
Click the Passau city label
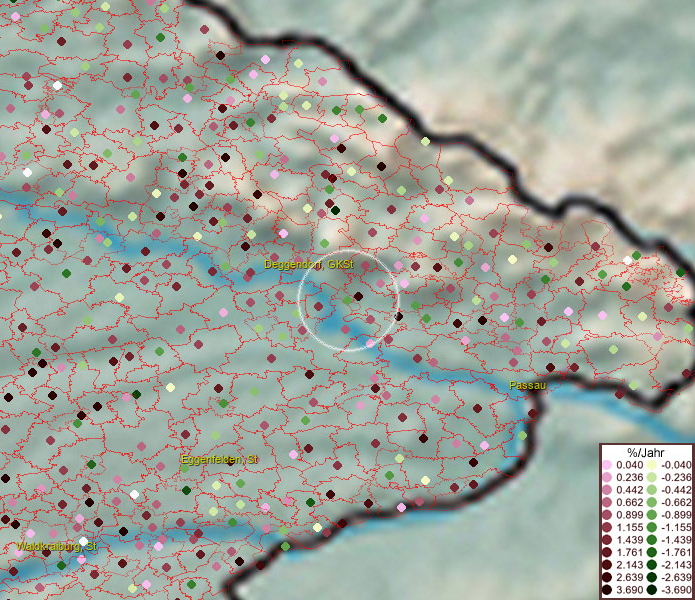click(527, 386)
